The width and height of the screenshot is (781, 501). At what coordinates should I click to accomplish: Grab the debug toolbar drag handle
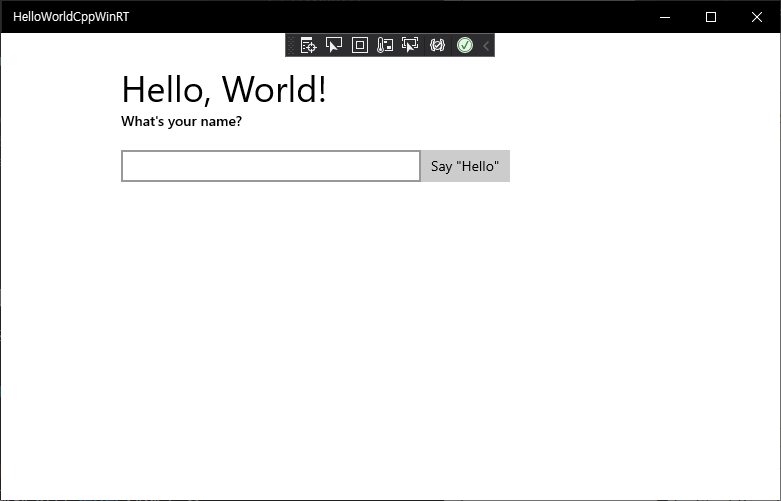click(x=291, y=45)
